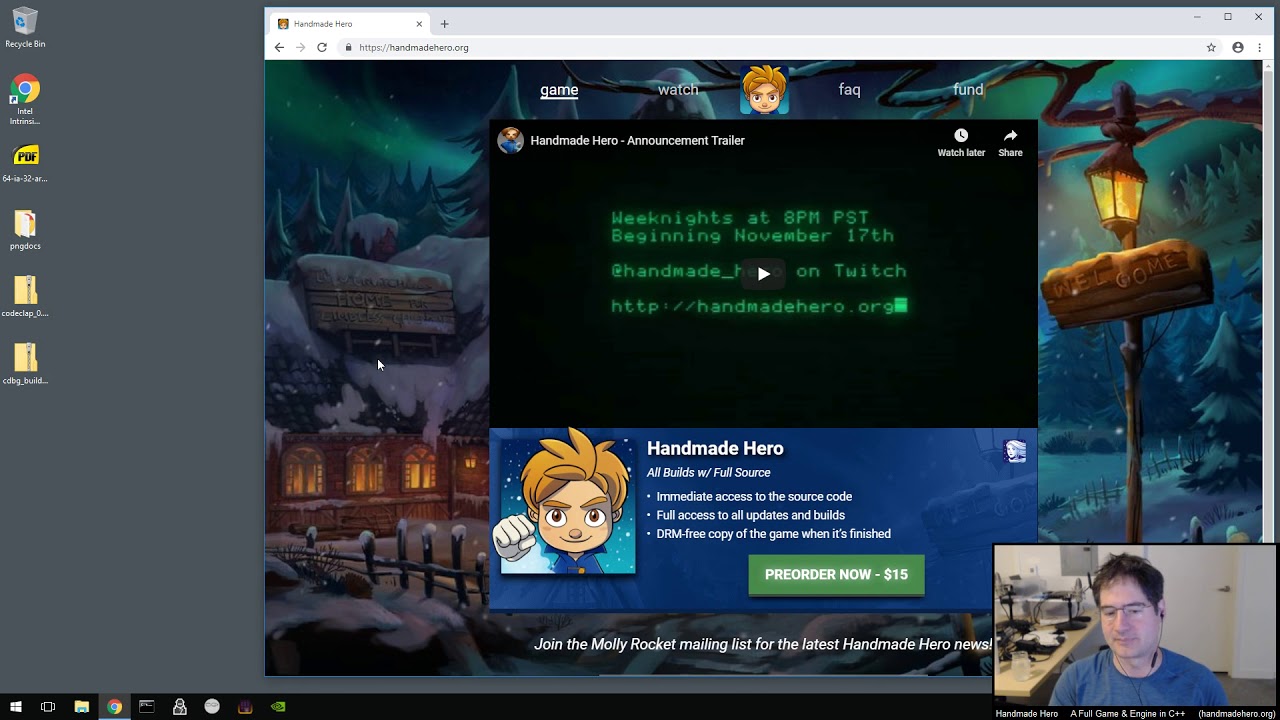This screenshot has width=1280, height=720.
Task: Open the Handmade Hero - Announcement Trailer title link
Action: click(637, 141)
